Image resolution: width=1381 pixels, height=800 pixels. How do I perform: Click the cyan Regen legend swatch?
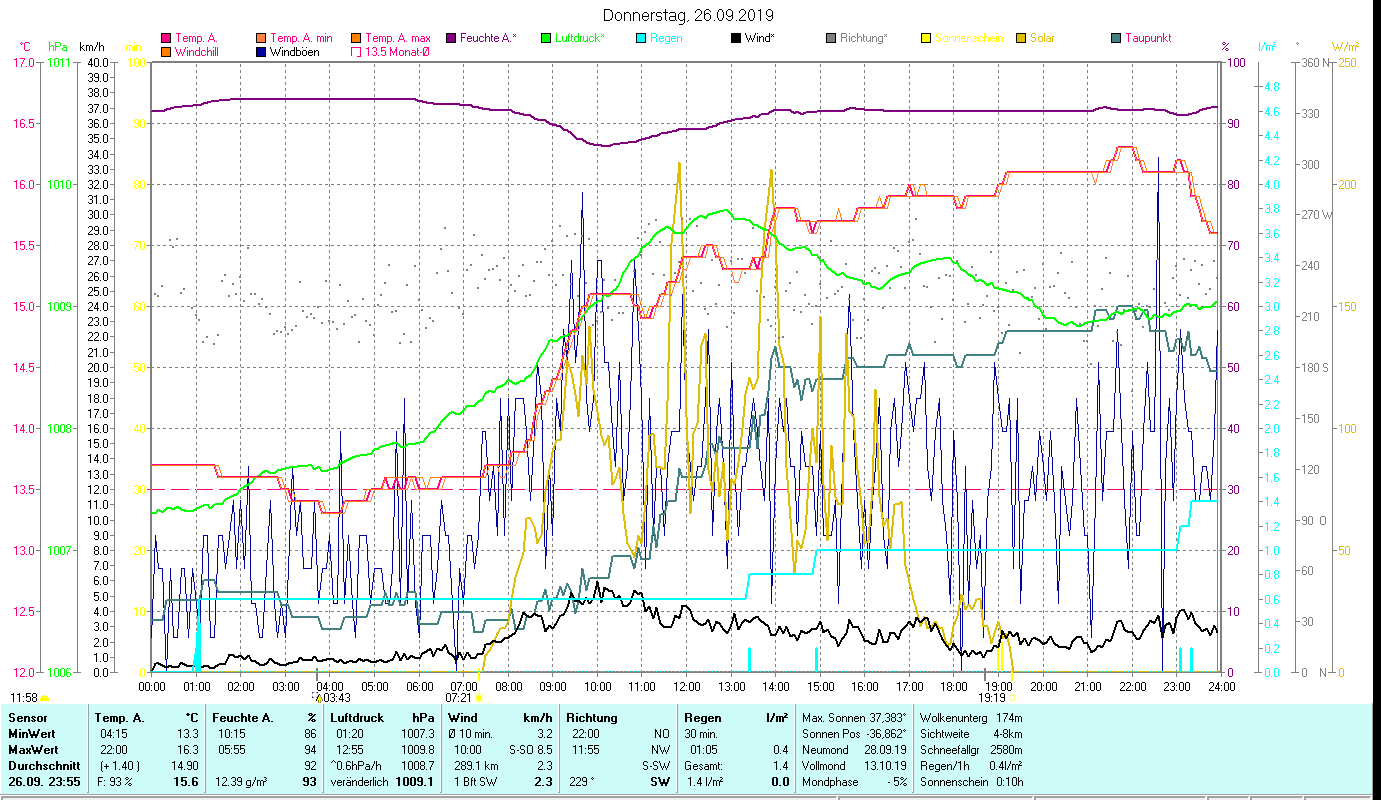click(641, 38)
